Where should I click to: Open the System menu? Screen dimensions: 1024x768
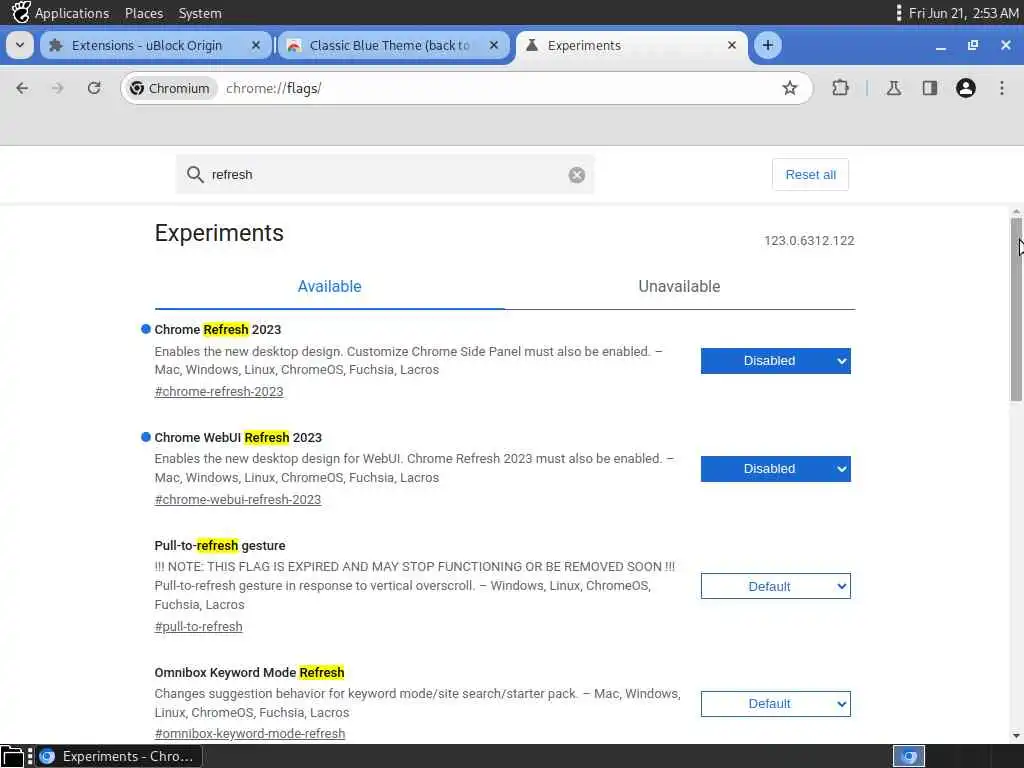coord(200,13)
